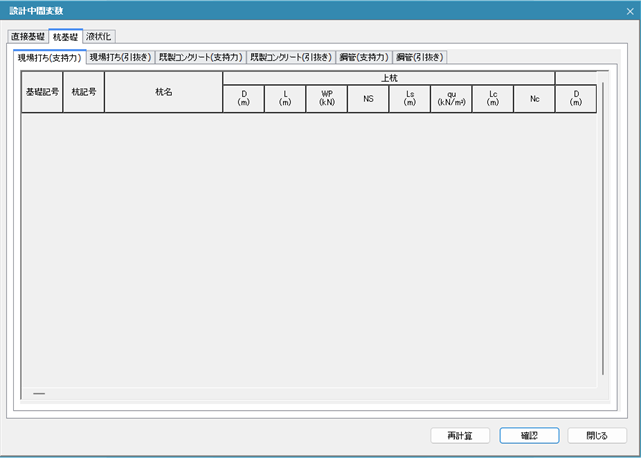
Task: Select the 杭基礎 tab
Action: tap(66, 37)
